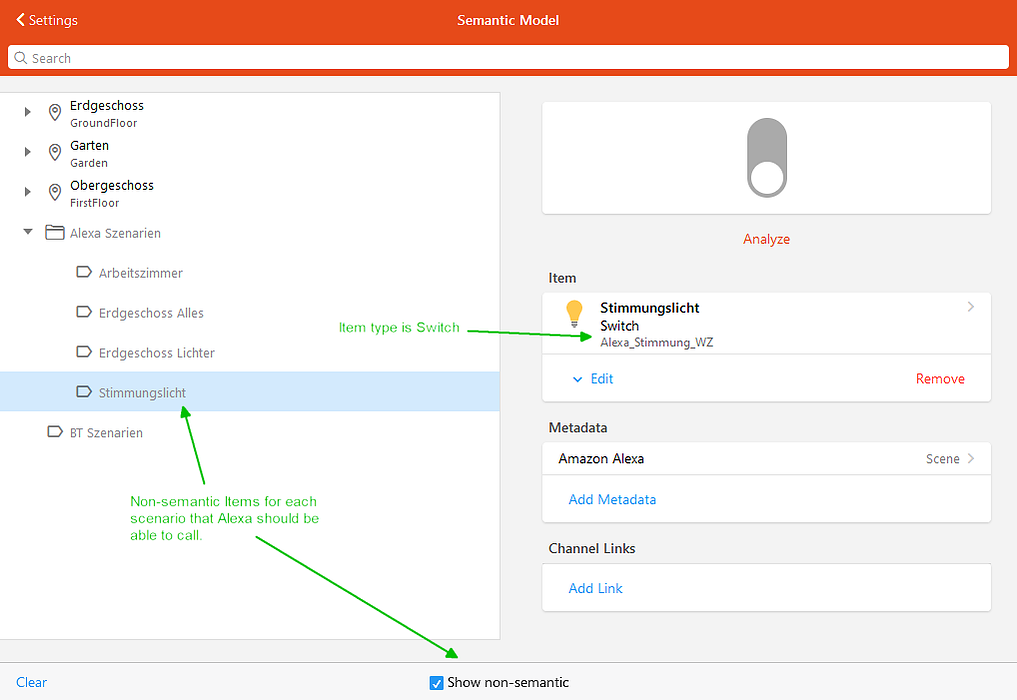Expand the Garten location node

[27, 152]
